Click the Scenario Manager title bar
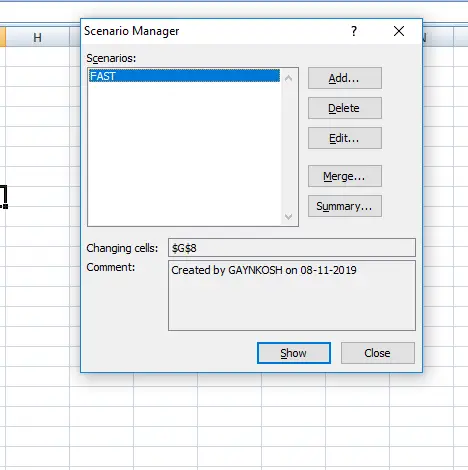 [213, 31]
